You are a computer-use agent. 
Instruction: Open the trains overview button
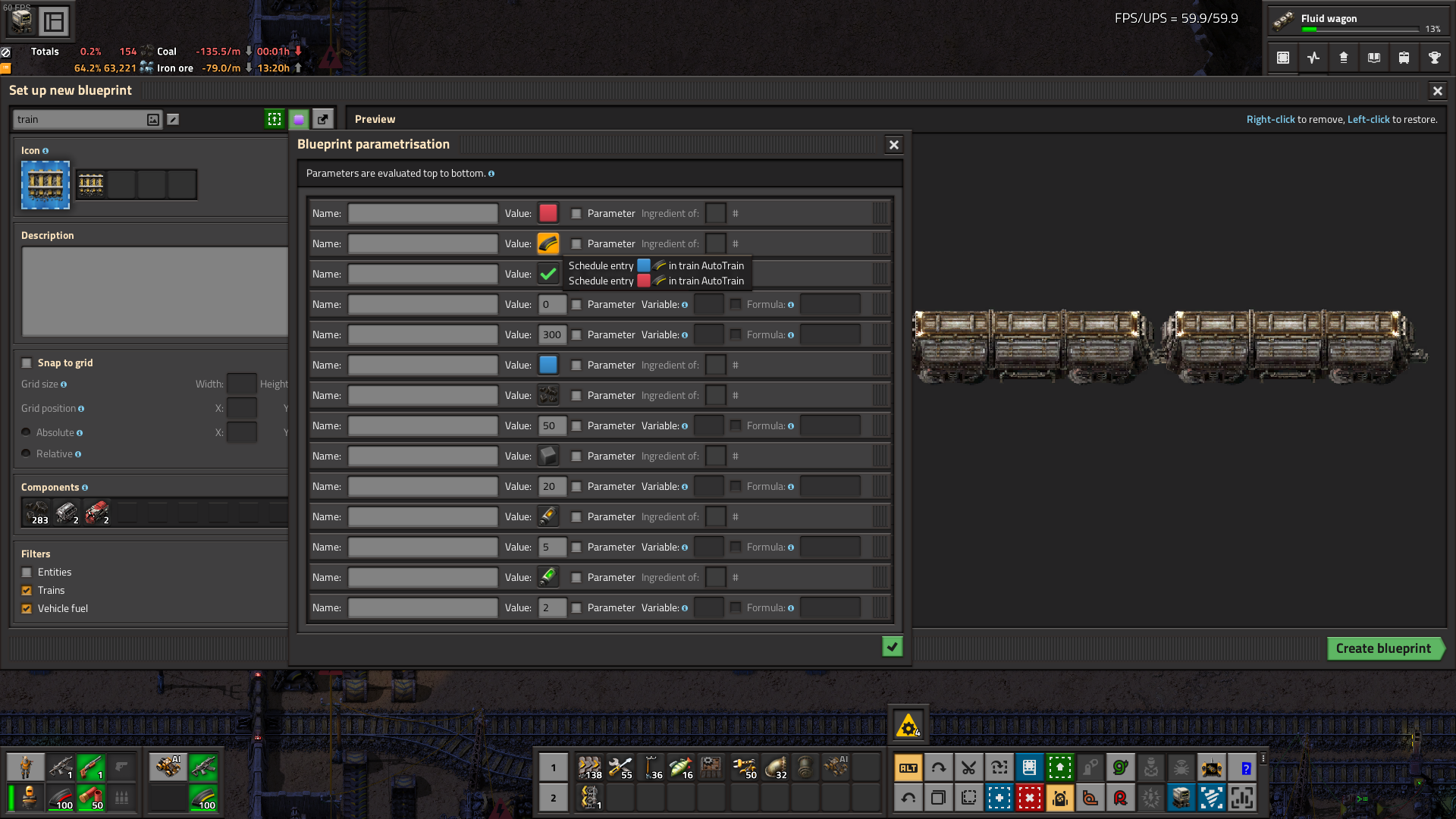[x=1404, y=58]
